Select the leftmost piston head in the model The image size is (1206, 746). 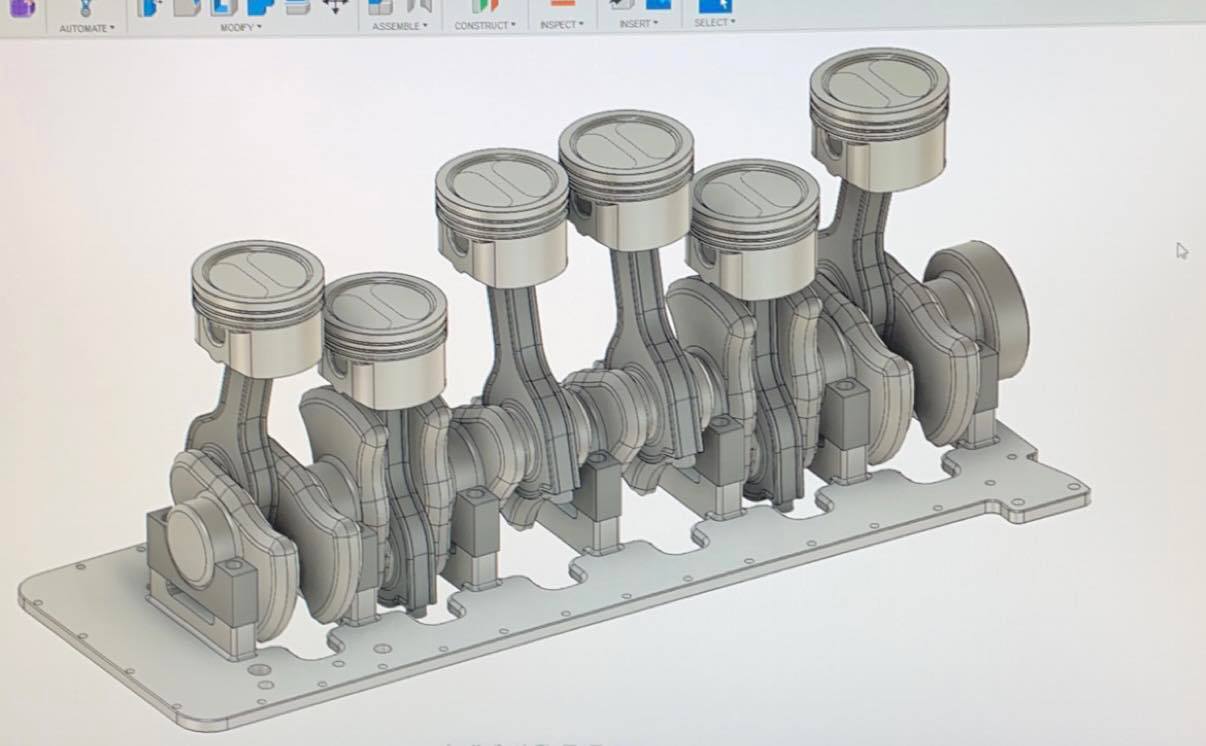(x=257, y=274)
